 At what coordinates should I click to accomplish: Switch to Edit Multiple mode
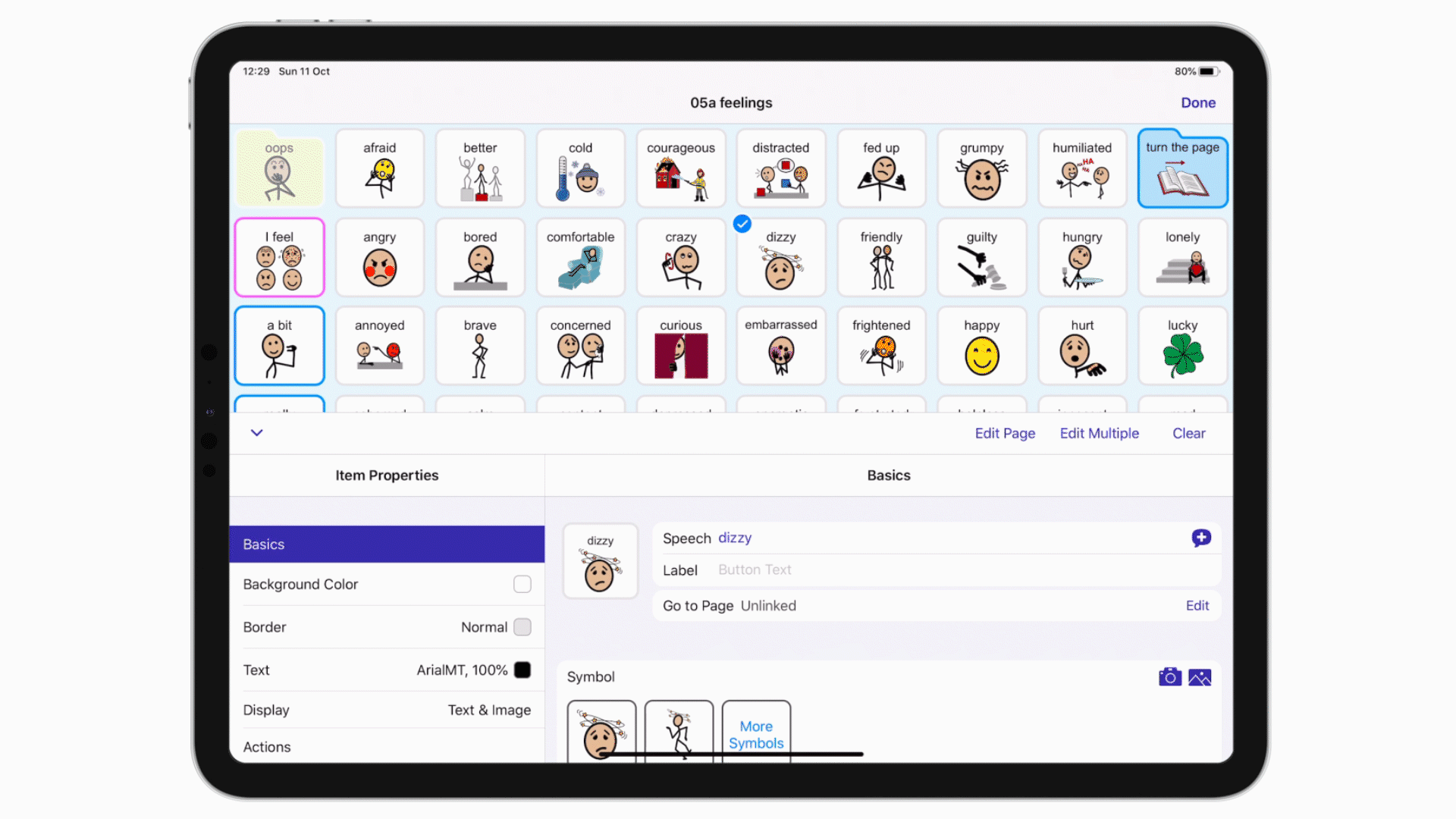[1099, 433]
